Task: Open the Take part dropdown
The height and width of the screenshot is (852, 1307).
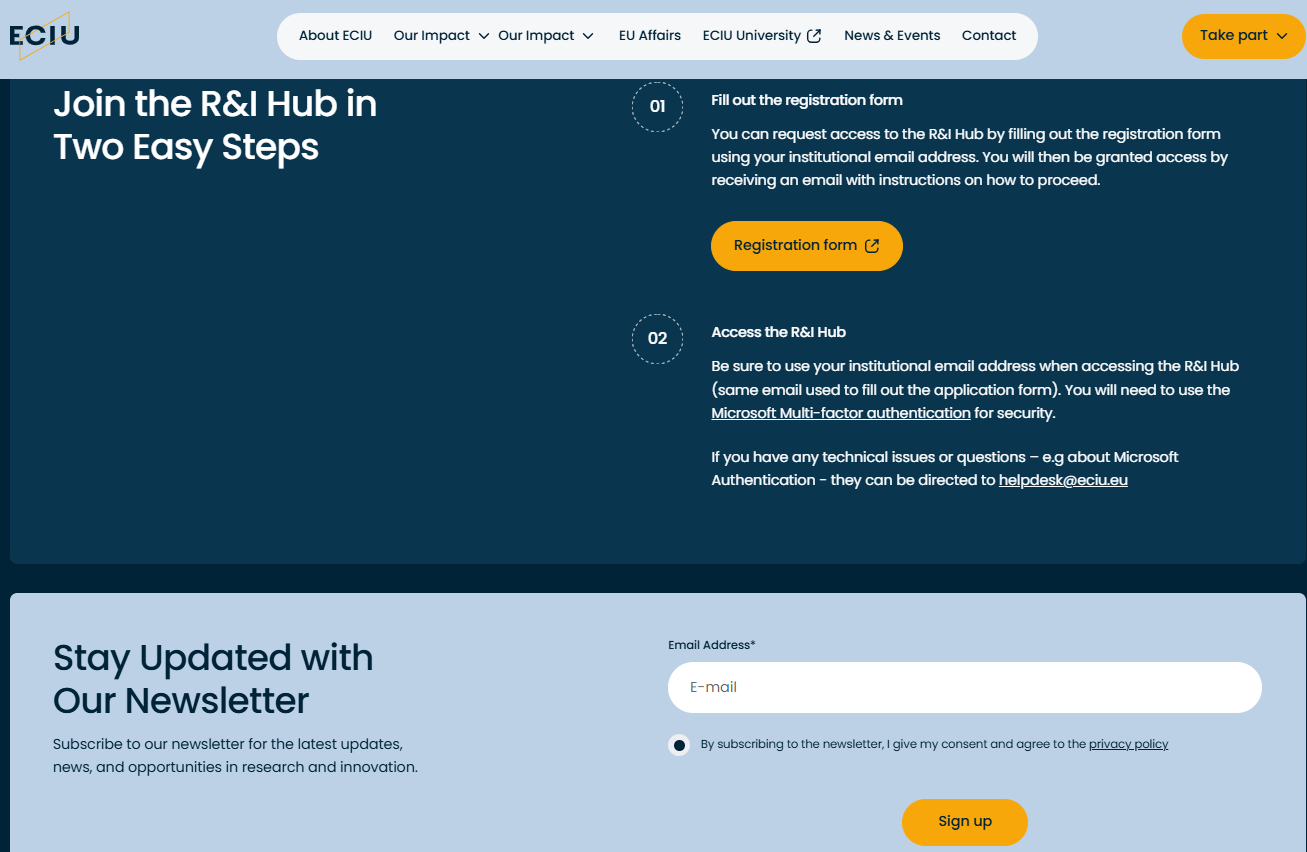Action: pos(1243,36)
